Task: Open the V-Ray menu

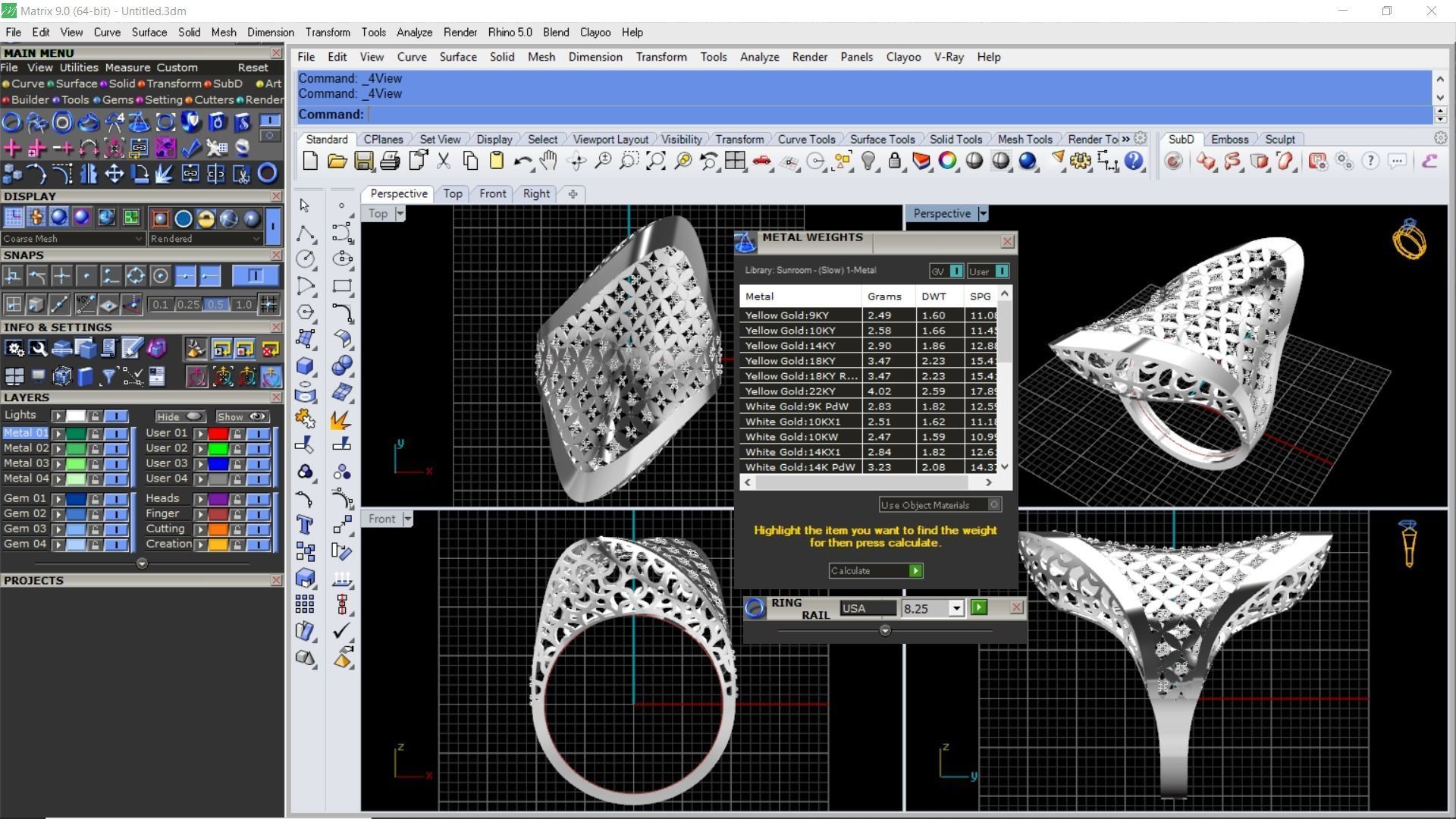Action: point(949,57)
